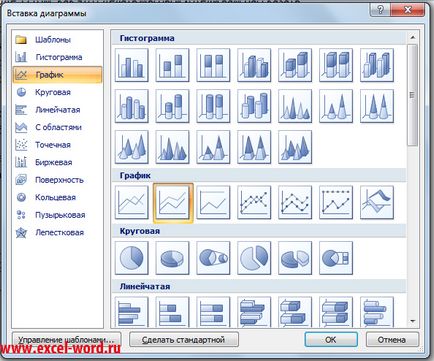
Task: Select the Точечная category
Action: pyautogui.click(x=57, y=145)
